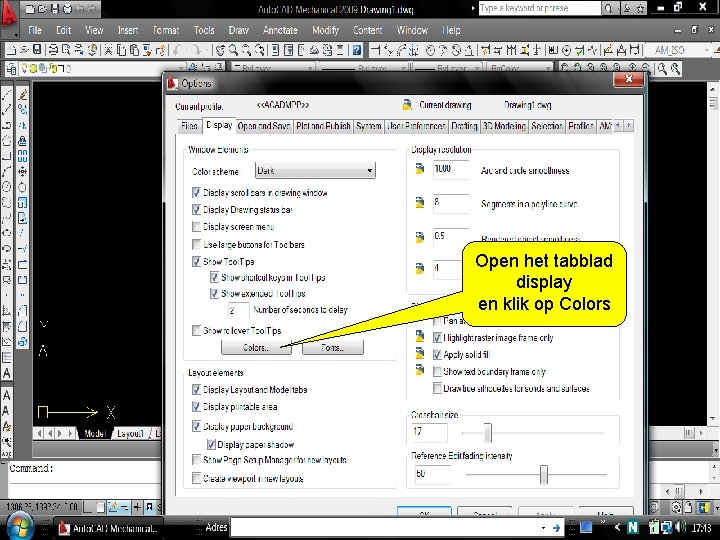Click the Number of seconds to delay field

pyautogui.click(x=238, y=310)
